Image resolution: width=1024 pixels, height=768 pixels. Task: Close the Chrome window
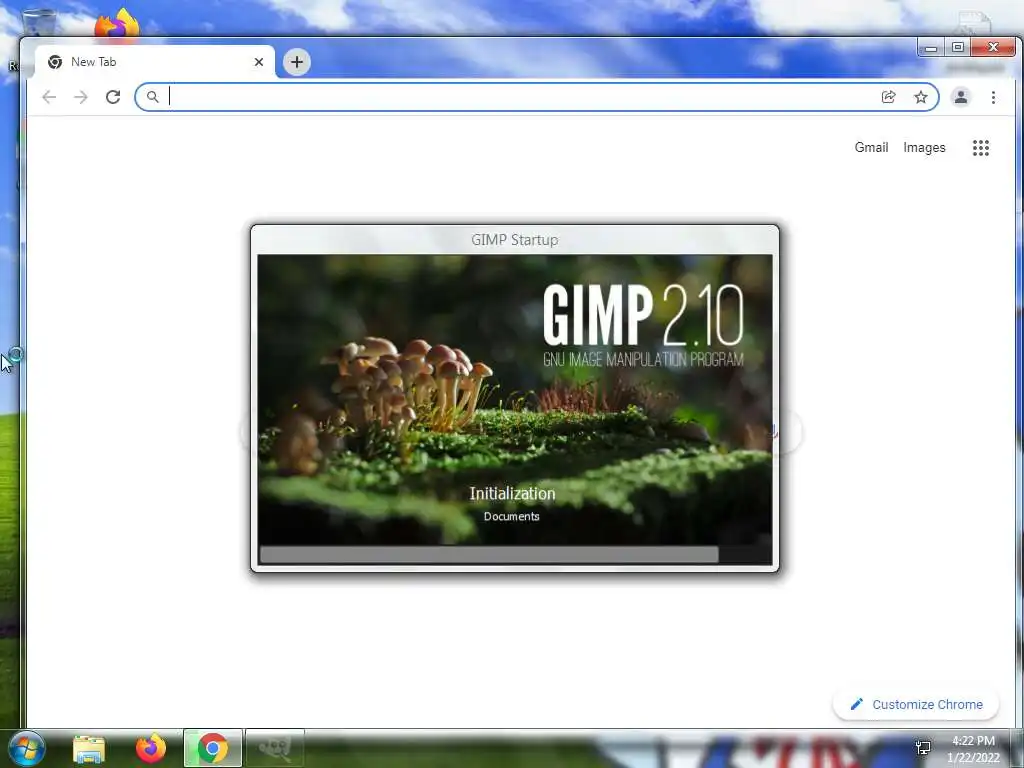(993, 47)
